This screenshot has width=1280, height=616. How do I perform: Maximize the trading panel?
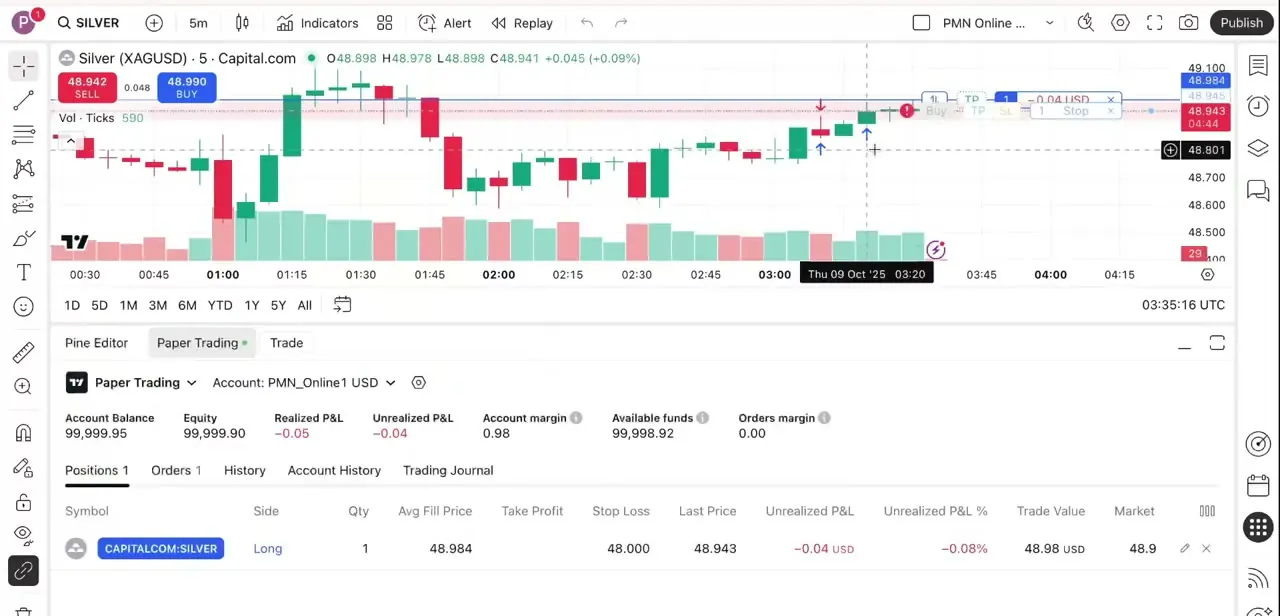coord(1217,344)
